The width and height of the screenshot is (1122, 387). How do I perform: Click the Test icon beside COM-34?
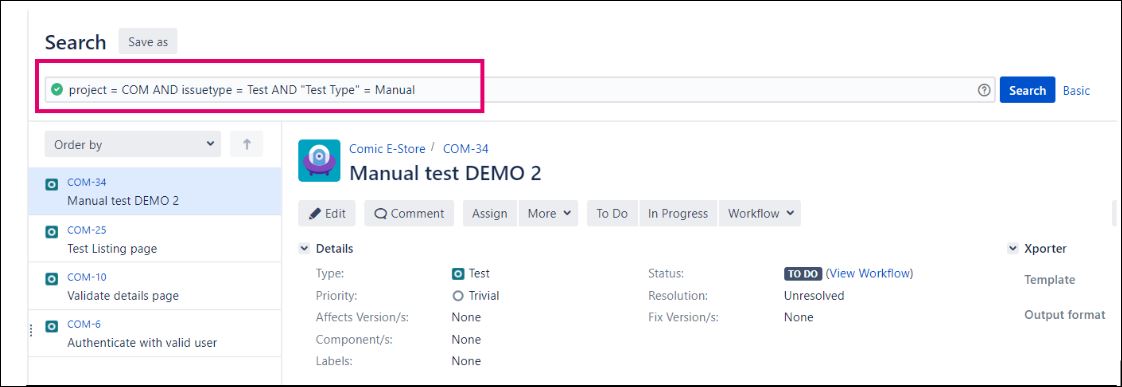[x=52, y=185]
